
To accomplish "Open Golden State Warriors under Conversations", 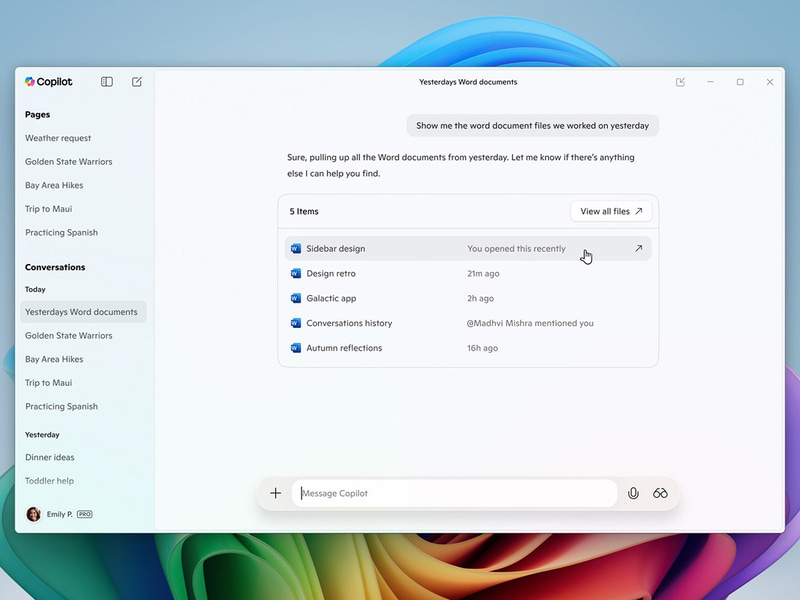I will (x=68, y=336).
